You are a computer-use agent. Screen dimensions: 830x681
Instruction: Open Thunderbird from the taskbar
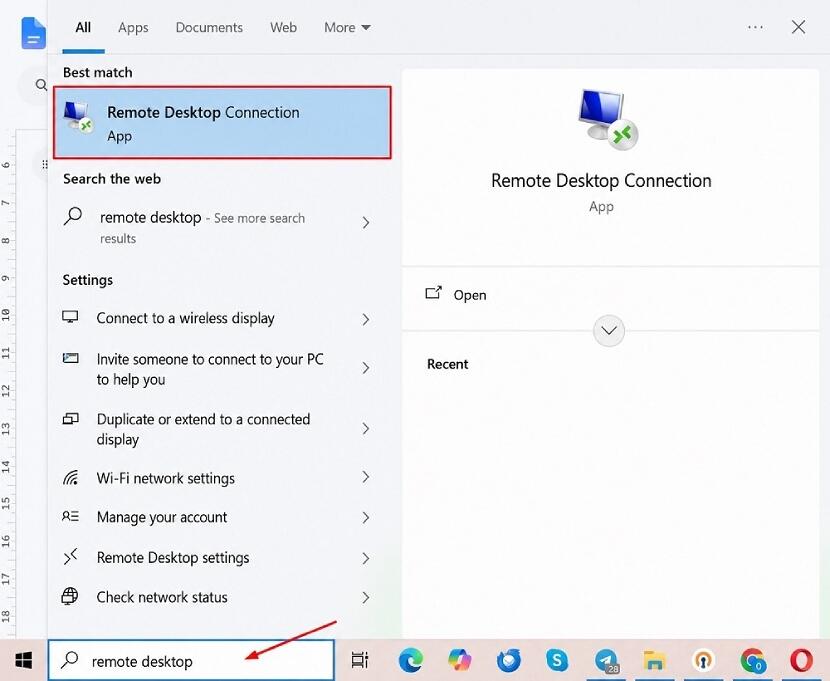pyautogui.click(x=508, y=660)
